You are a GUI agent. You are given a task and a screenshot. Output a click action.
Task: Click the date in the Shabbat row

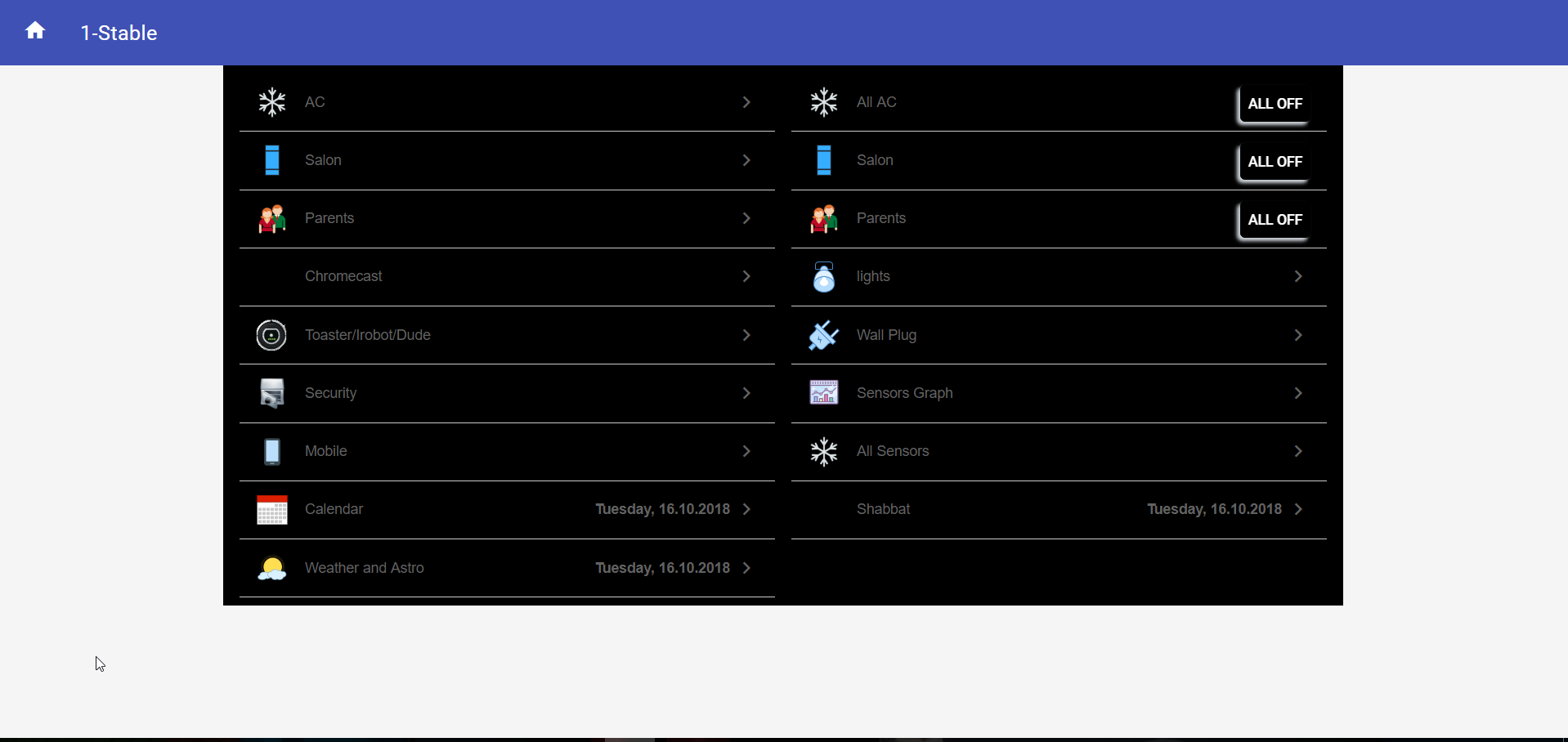point(1214,509)
